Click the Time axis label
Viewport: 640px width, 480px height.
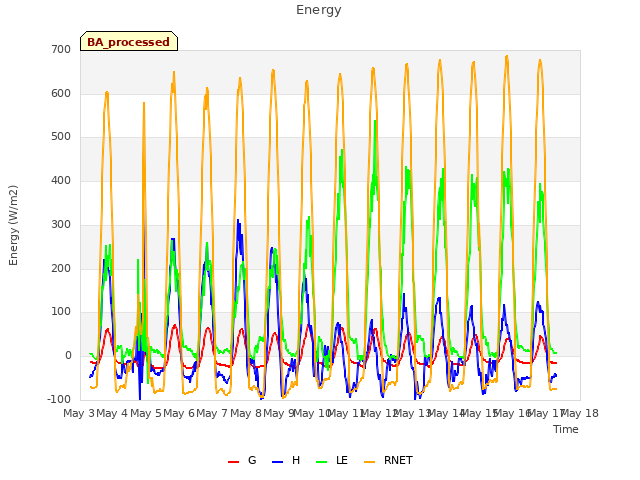coord(566,429)
